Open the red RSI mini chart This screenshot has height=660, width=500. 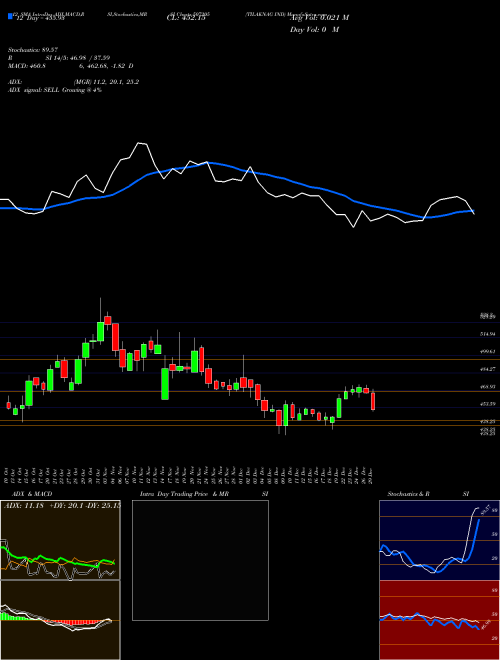pyautogui.click(x=439, y=620)
